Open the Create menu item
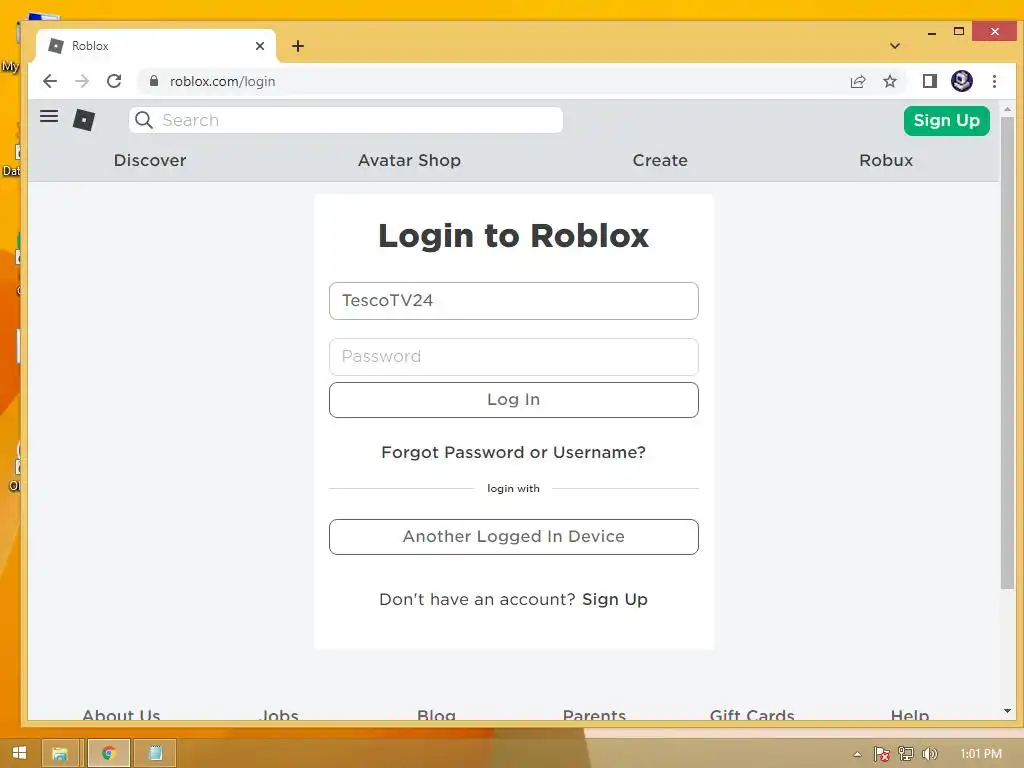 (x=660, y=160)
